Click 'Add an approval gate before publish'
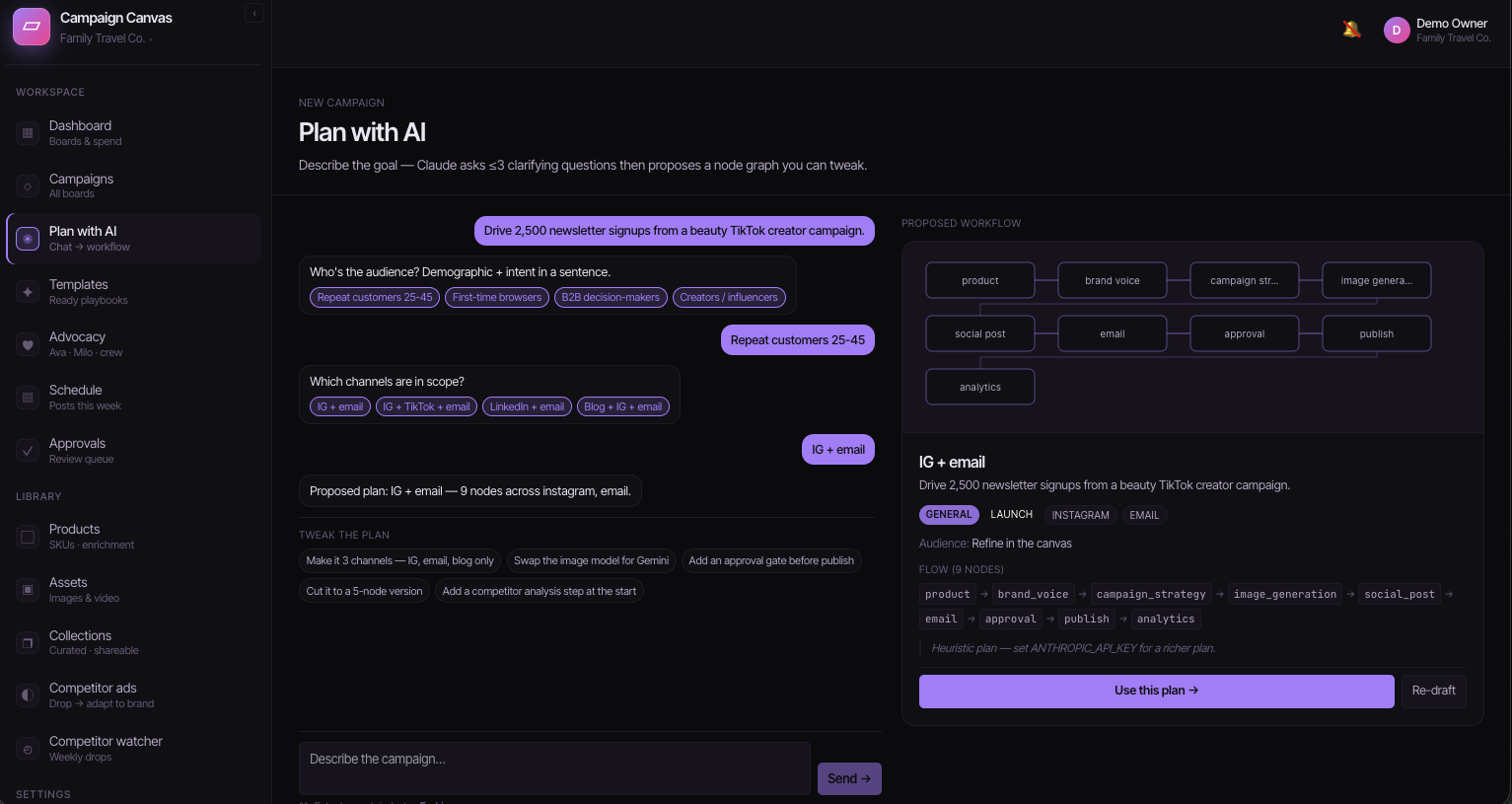 pyautogui.click(x=771, y=560)
